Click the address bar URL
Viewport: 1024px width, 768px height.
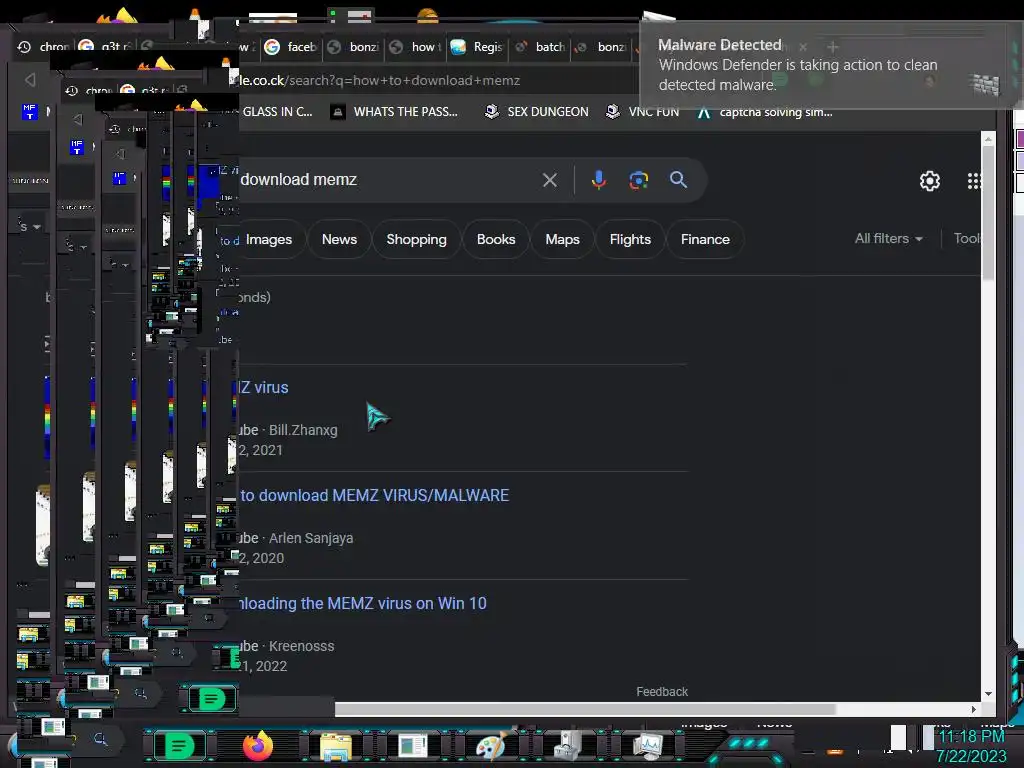pyautogui.click(x=379, y=80)
